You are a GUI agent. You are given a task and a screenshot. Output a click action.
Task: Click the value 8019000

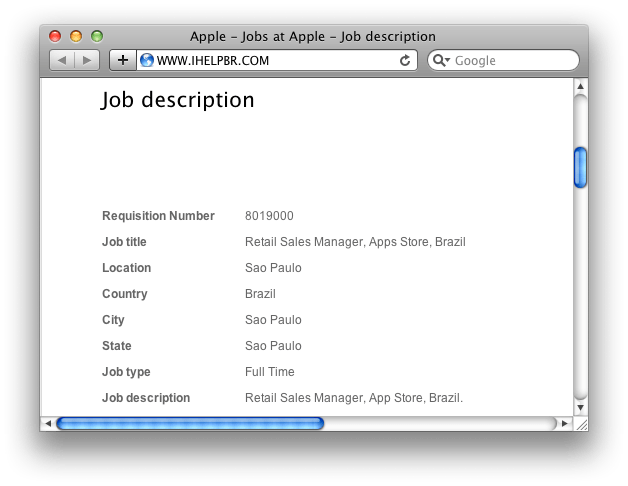(x=269, y=216)
